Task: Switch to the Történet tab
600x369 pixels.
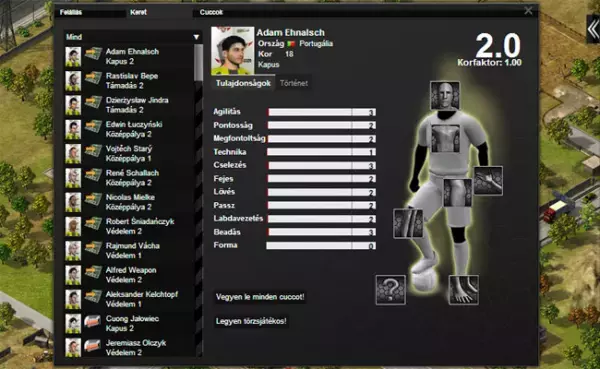Action: coord(294,83)
